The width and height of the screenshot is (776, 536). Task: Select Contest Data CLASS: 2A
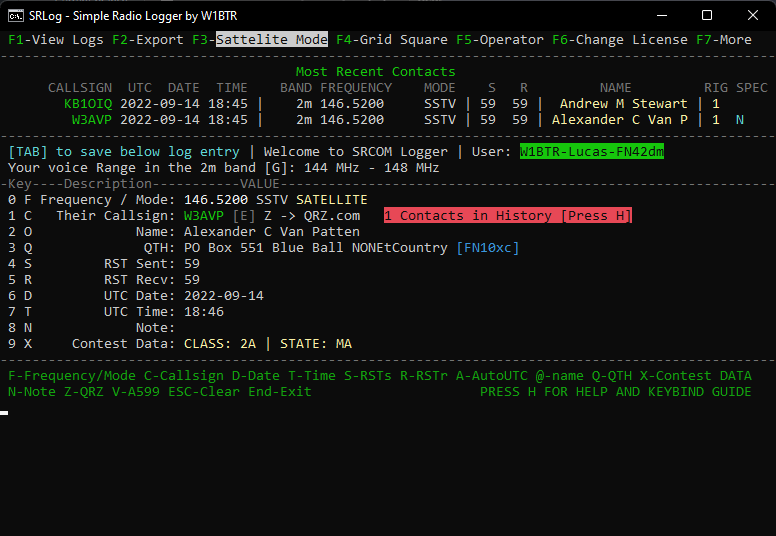pos(220,343)
